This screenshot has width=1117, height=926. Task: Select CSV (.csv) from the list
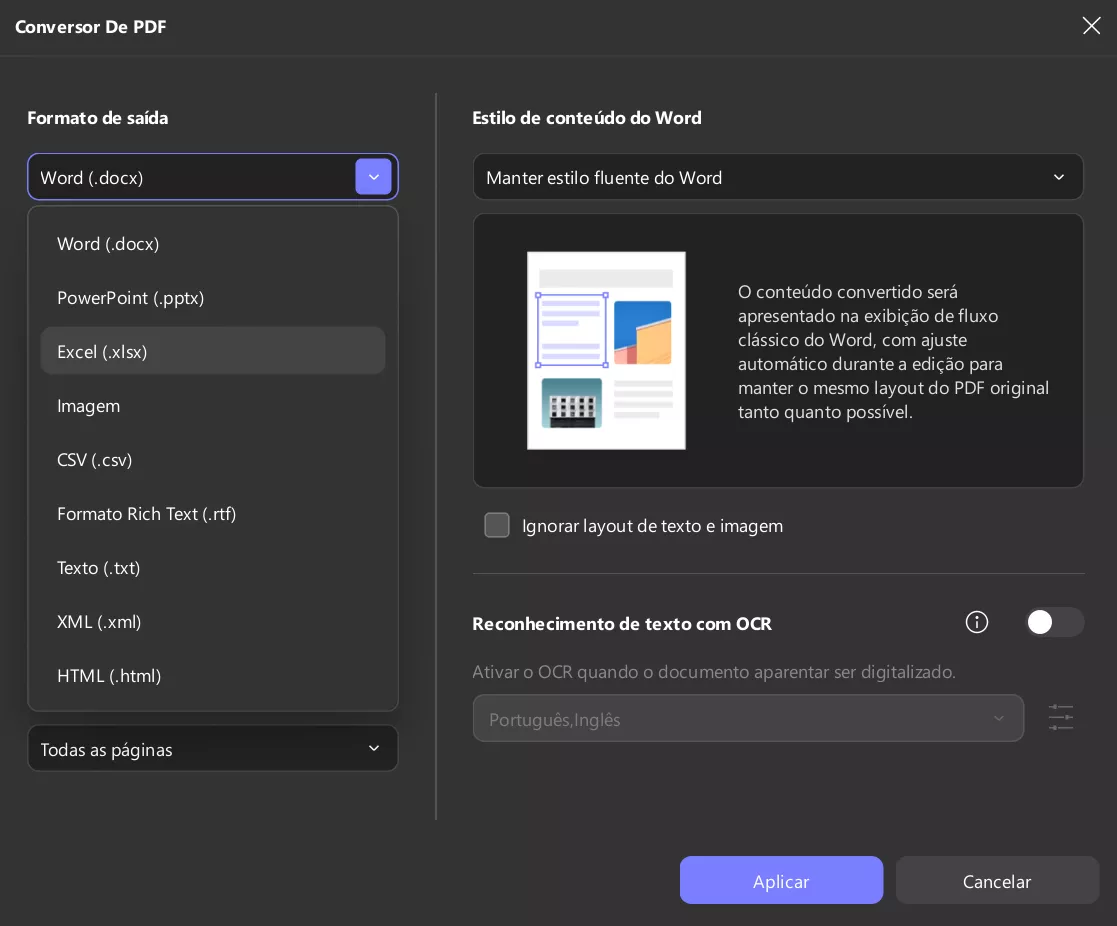click(x=95, y=459)
